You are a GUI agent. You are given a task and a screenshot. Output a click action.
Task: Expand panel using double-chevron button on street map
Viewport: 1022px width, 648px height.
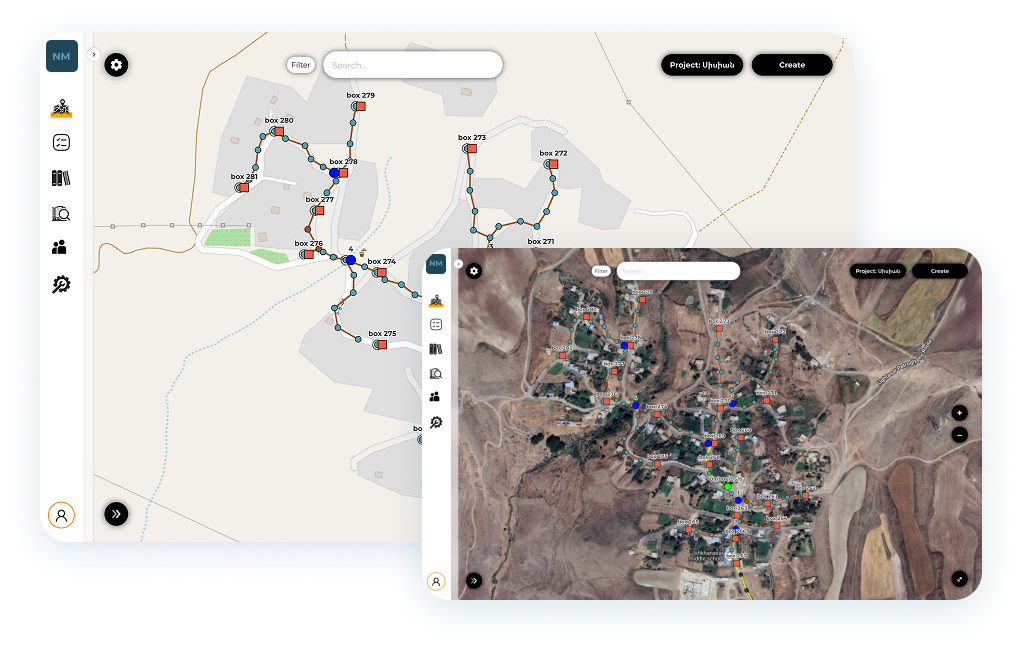click(116, 514)
